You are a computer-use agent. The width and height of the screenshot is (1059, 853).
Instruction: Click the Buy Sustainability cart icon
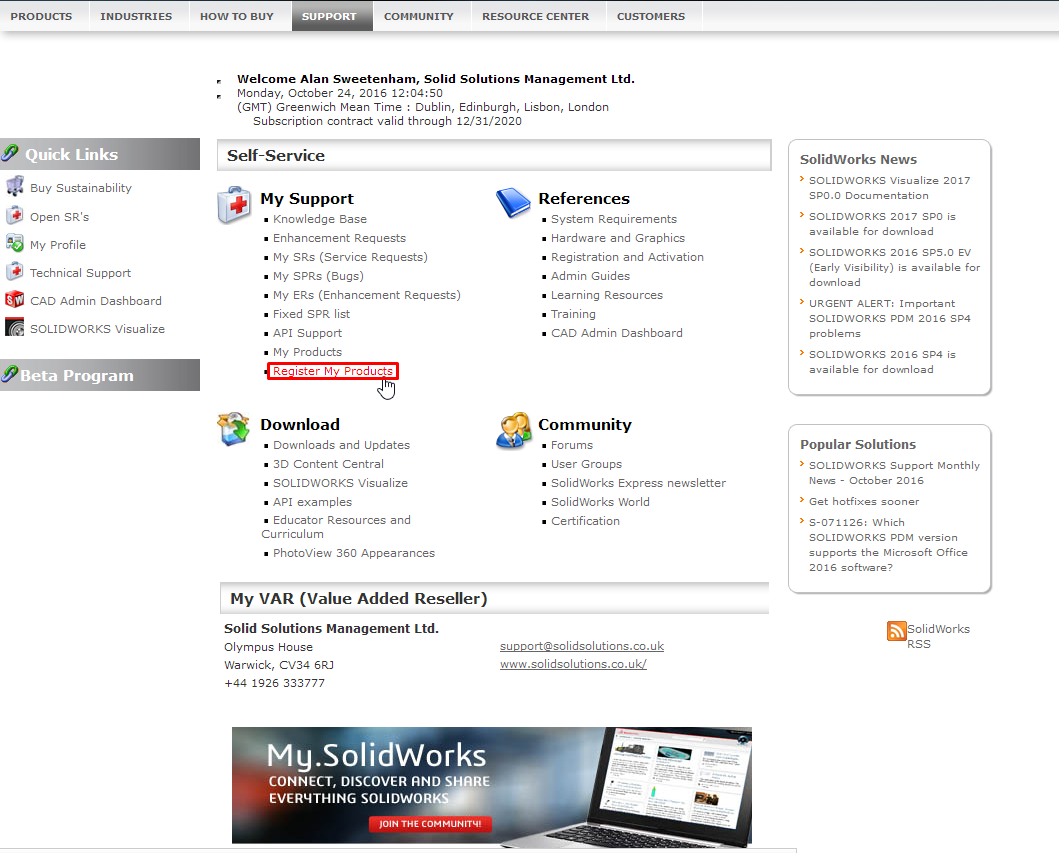coord(14,186)
